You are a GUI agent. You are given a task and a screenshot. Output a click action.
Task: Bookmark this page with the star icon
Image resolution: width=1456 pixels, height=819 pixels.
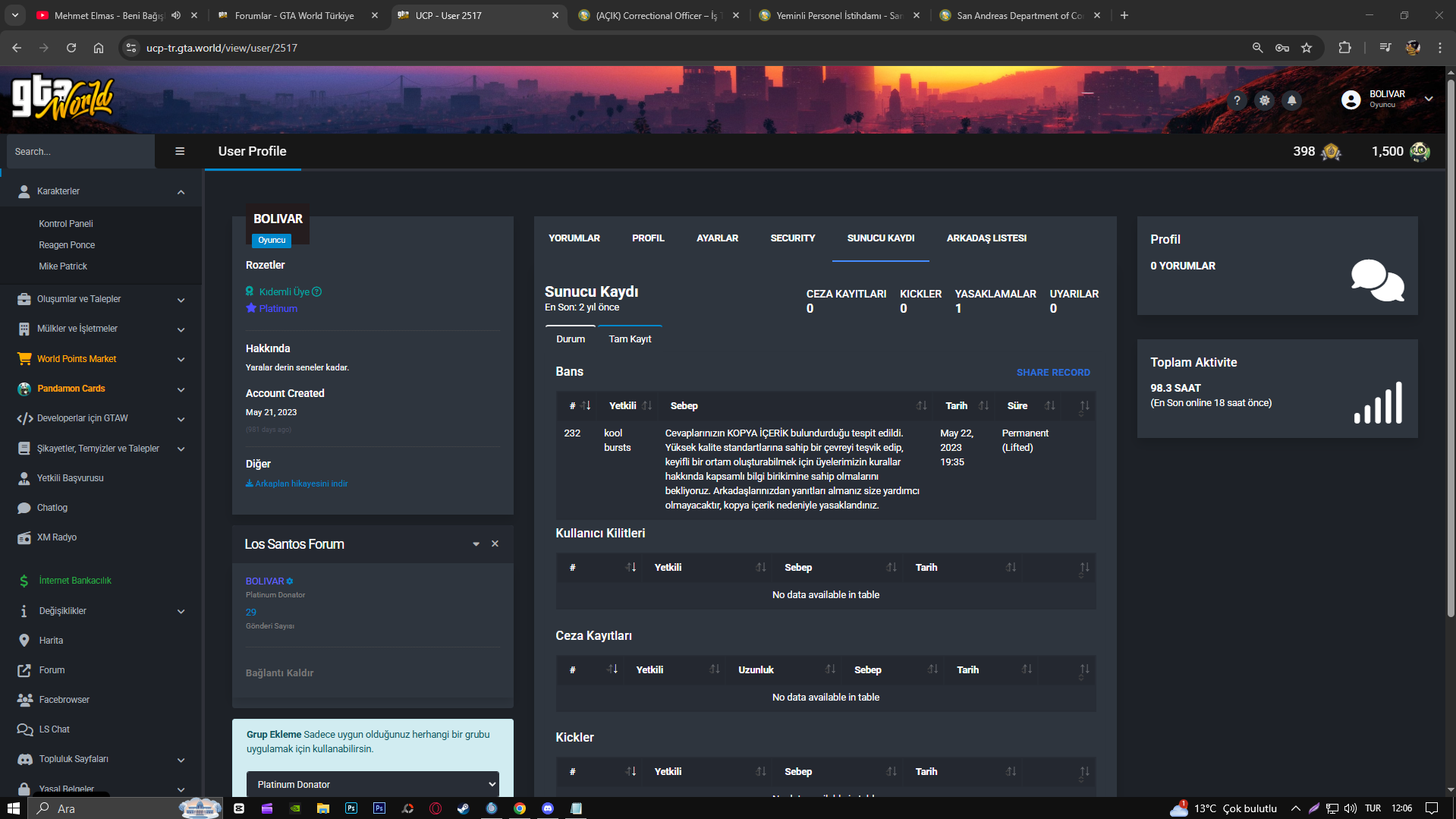pyautogui.click(x=1307, y=48)
